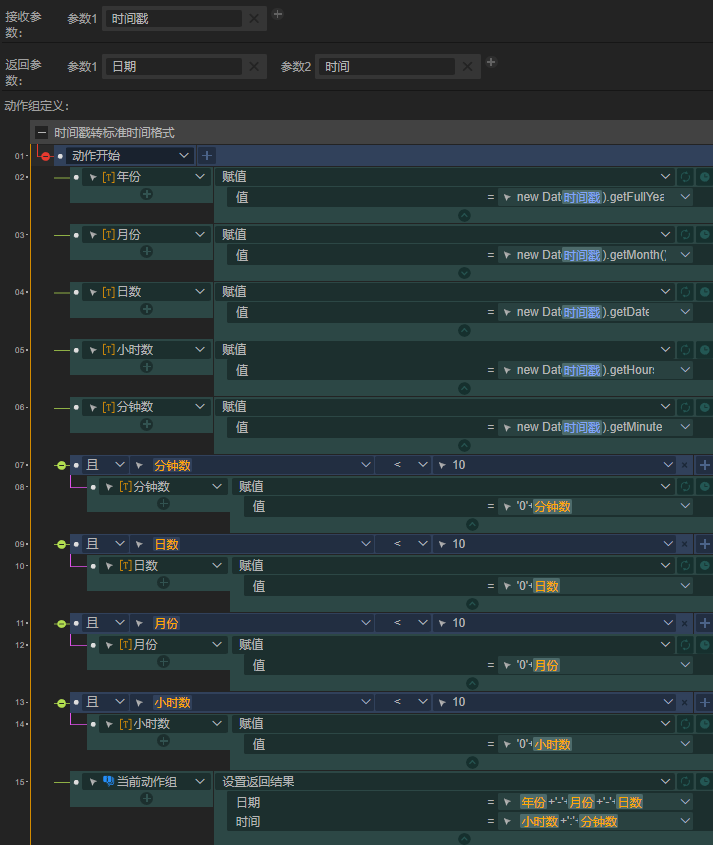
Task: Refresh icon on 设置返回结果 row
Action: [686, 781]
